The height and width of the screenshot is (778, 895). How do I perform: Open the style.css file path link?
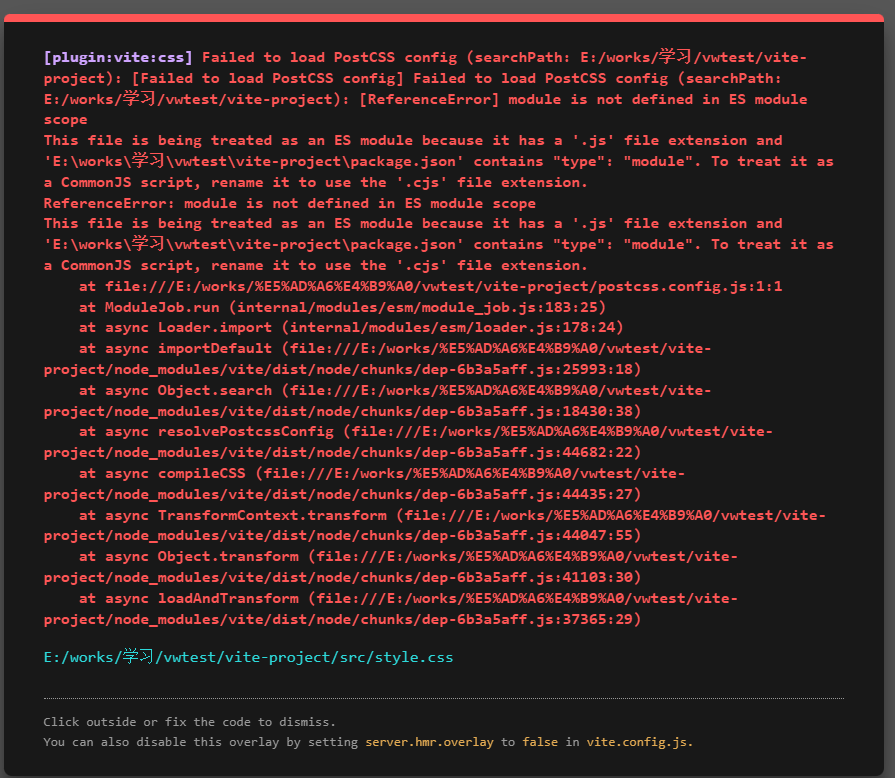coord(248,657)
